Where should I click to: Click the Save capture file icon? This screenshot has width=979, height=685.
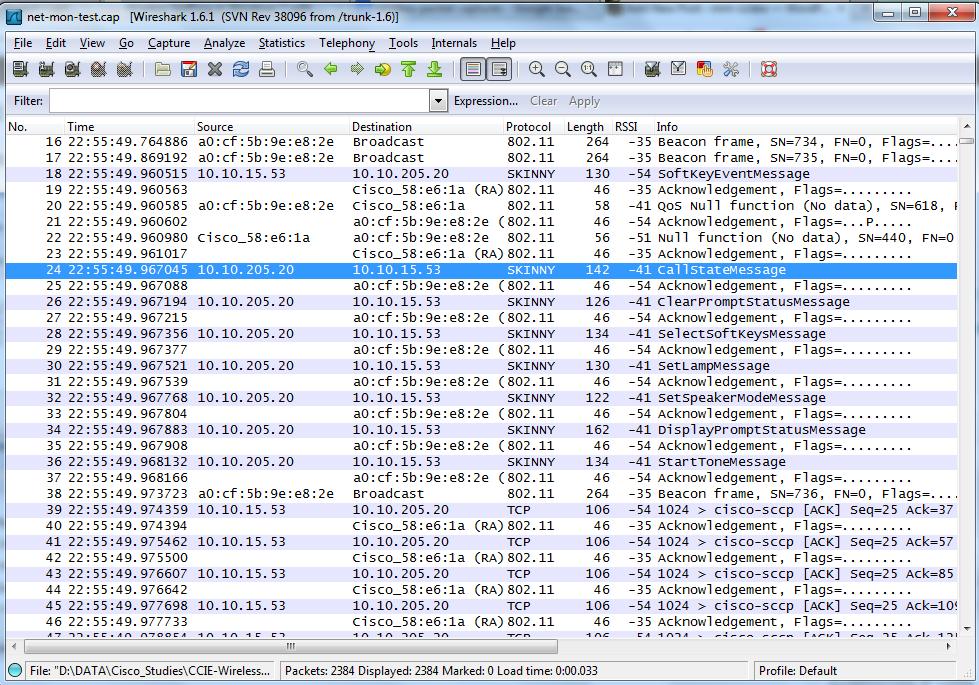pyautogui.click(x=188, y=69)
